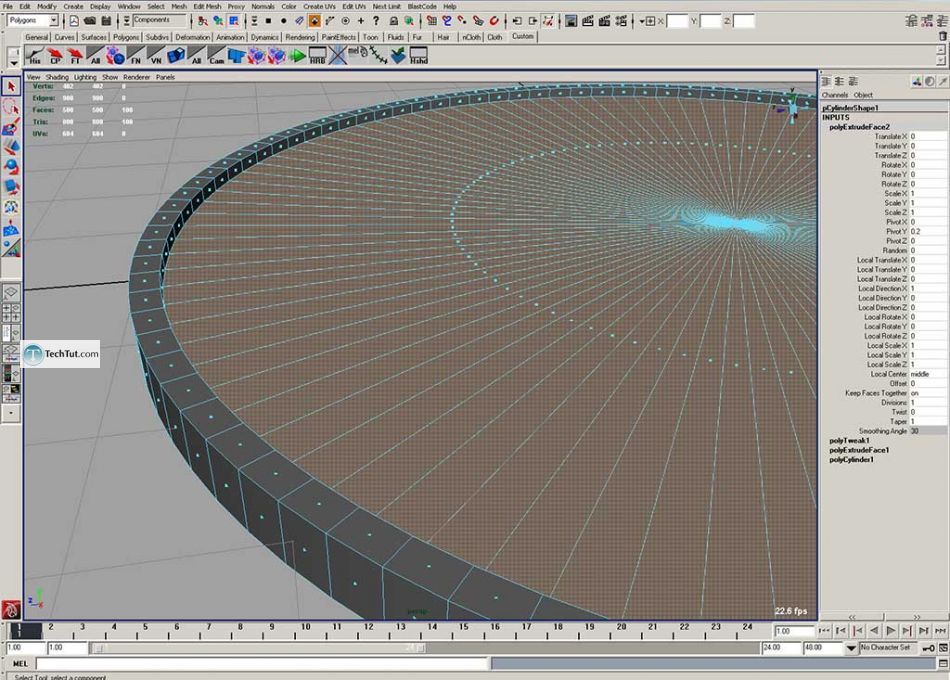950x680 pixels.
Task: Switch to single perspective view layout
Action: click(x=11, y=293)
